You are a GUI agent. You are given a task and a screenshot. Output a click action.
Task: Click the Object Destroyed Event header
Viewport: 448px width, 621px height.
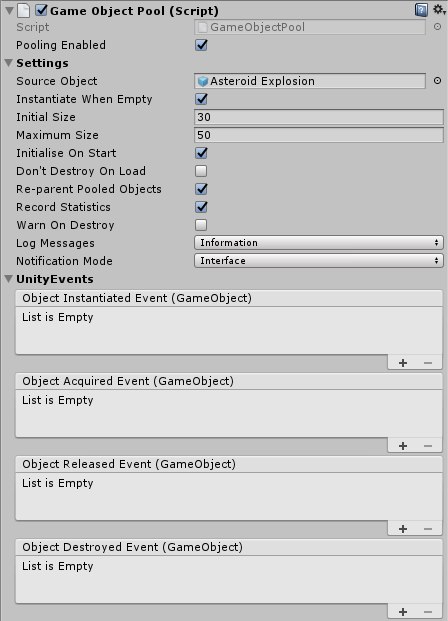[229, 547]
